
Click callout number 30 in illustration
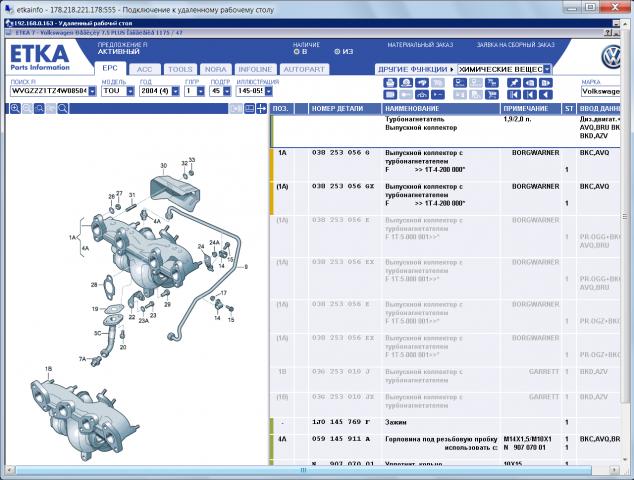tap(163, 165)
